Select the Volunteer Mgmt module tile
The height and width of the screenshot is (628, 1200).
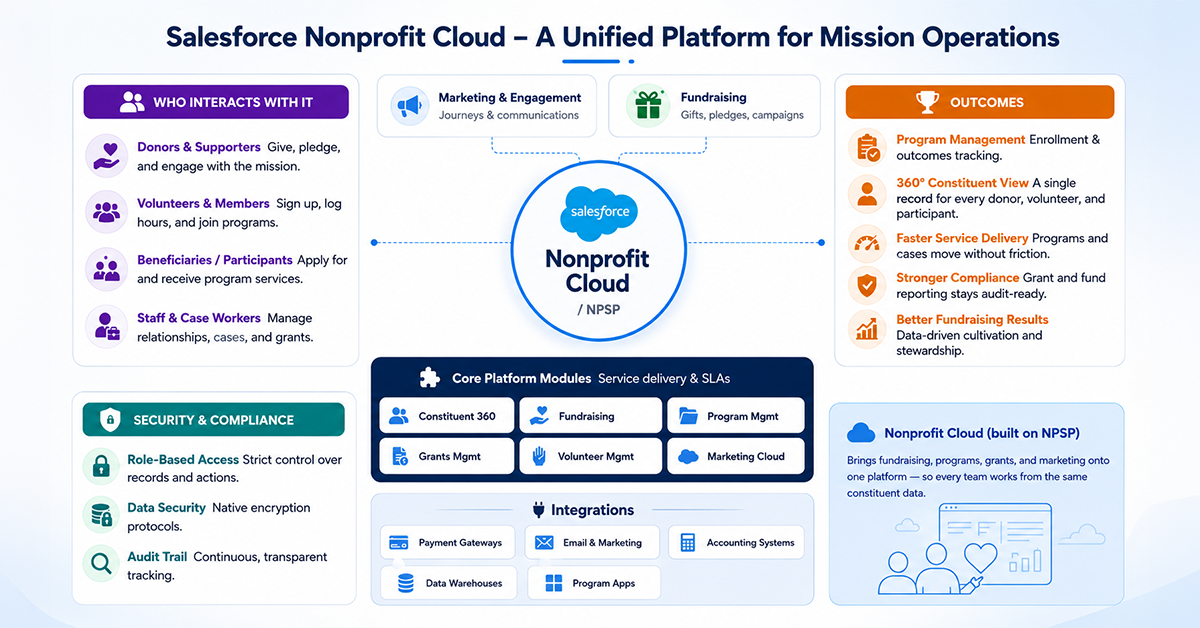591,456
